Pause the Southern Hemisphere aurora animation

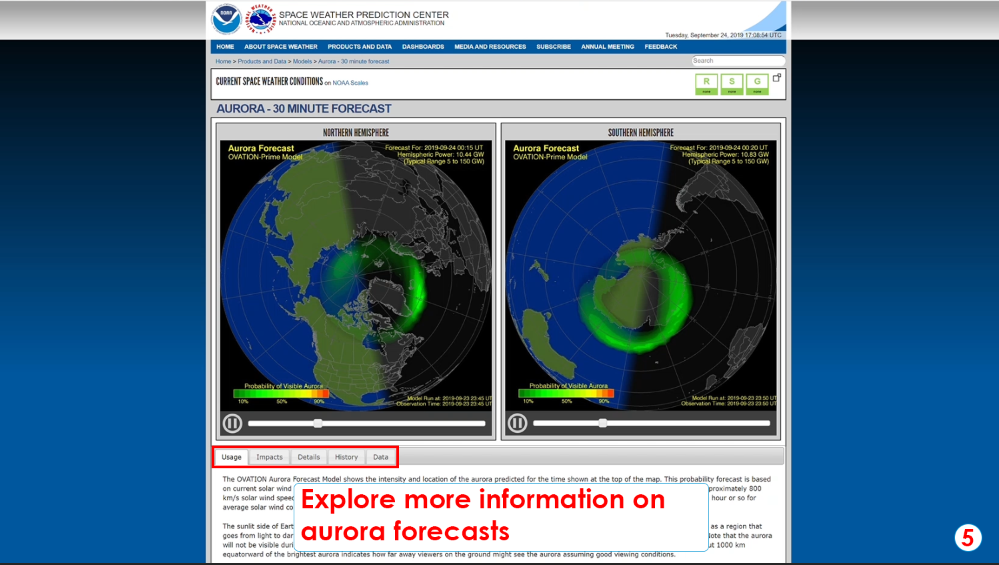[517, 423]
